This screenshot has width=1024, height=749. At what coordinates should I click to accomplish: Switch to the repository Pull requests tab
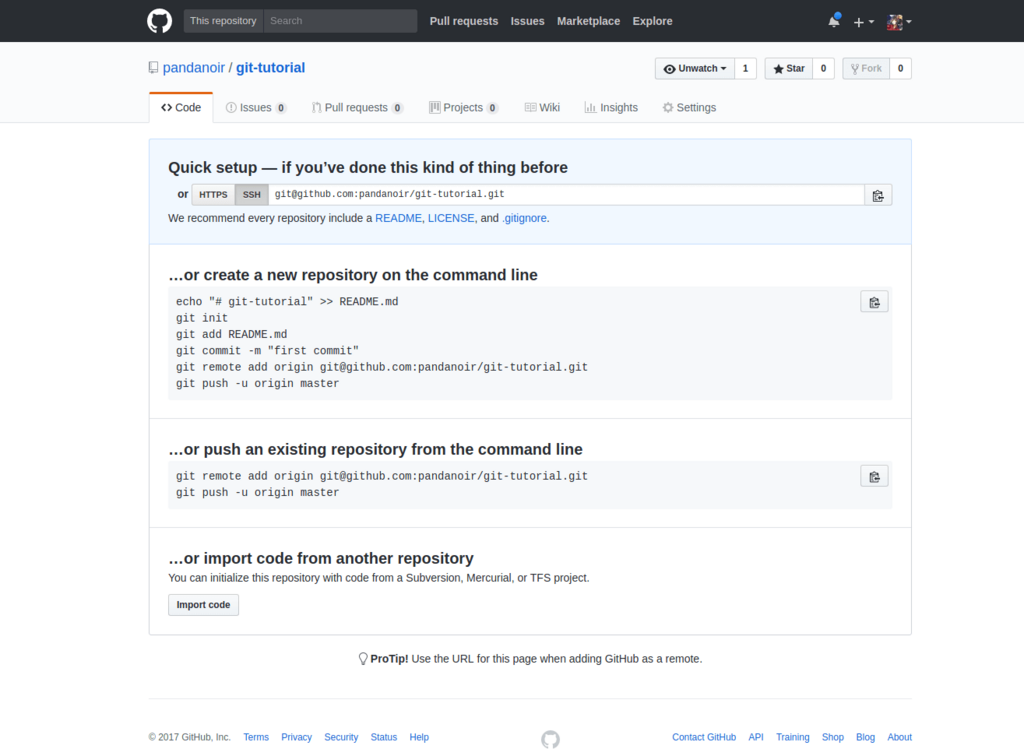click(357, 108)
